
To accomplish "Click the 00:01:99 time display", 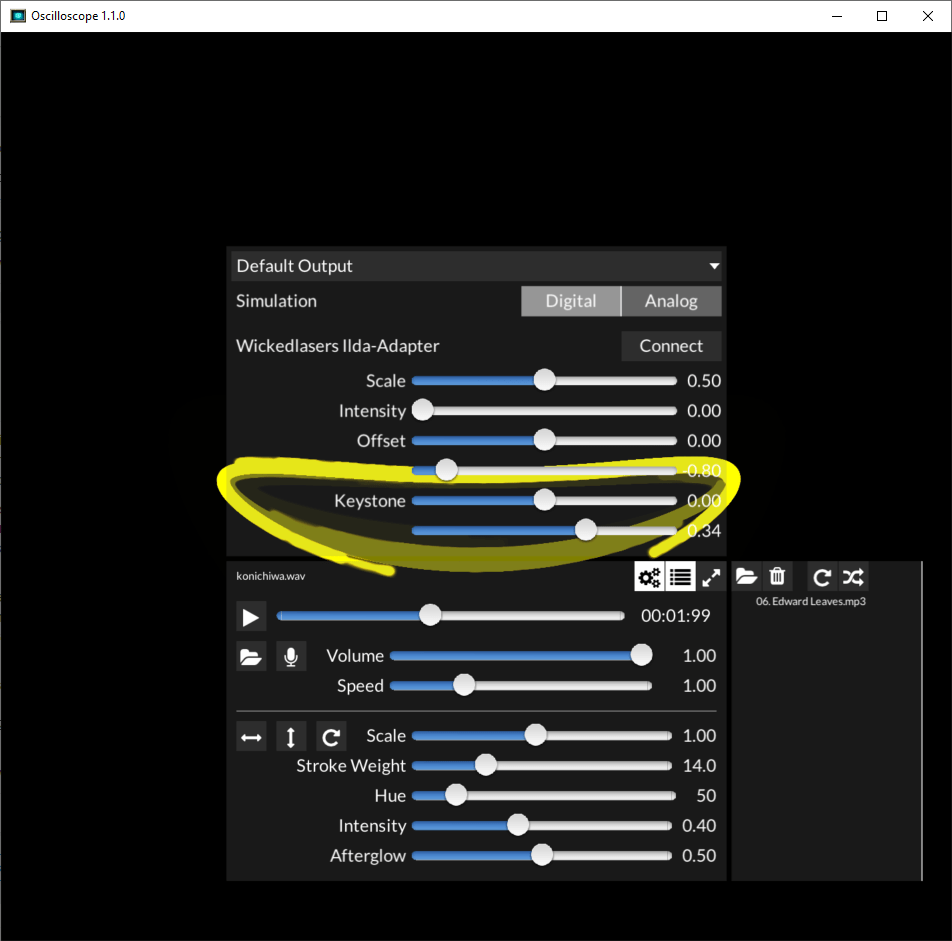I will point(676,616).
